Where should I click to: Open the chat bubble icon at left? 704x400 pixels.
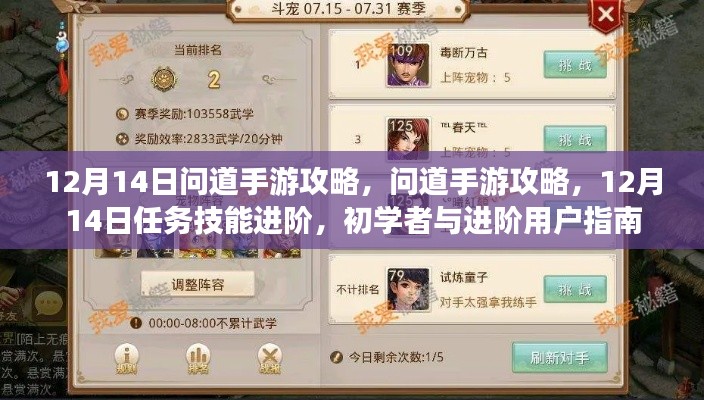[48, 303]
